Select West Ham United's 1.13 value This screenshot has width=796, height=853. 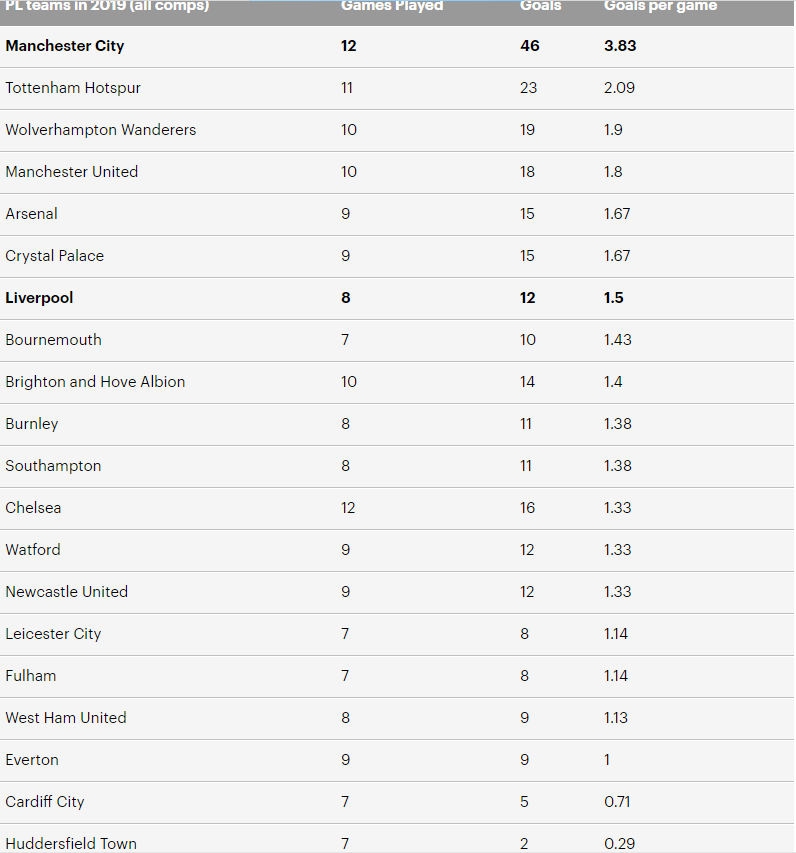click(616, 718)
